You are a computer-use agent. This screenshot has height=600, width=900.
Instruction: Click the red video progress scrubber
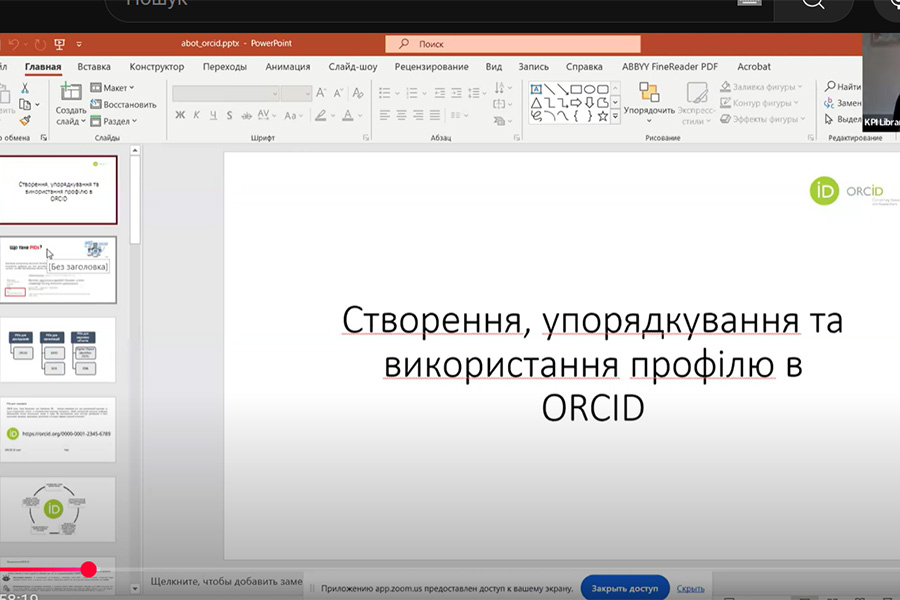click(88, 569)
